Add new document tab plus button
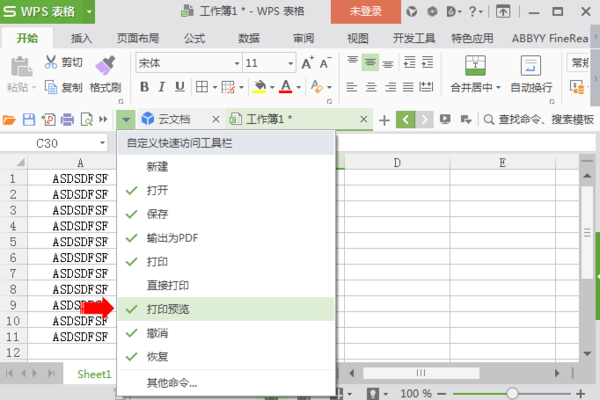This screenshot has width=600, height=400. click(x=384, y=120)
